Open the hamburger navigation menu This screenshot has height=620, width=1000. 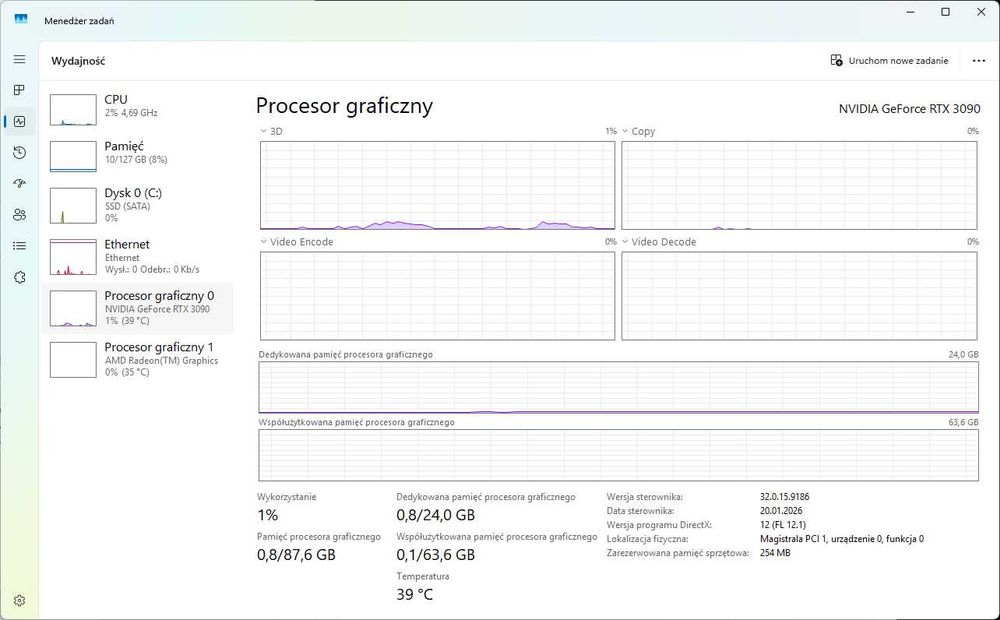click(20, 59)
